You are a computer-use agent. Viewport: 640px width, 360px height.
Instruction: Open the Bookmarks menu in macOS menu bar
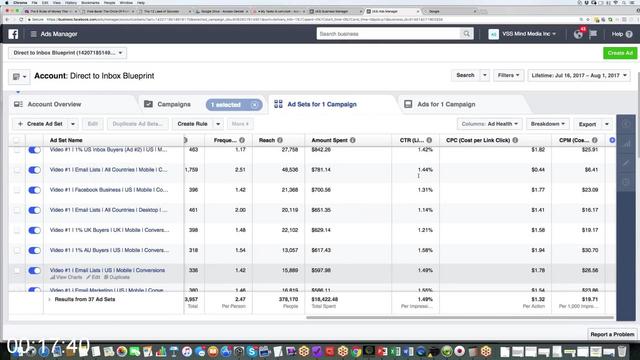point(90,2)
